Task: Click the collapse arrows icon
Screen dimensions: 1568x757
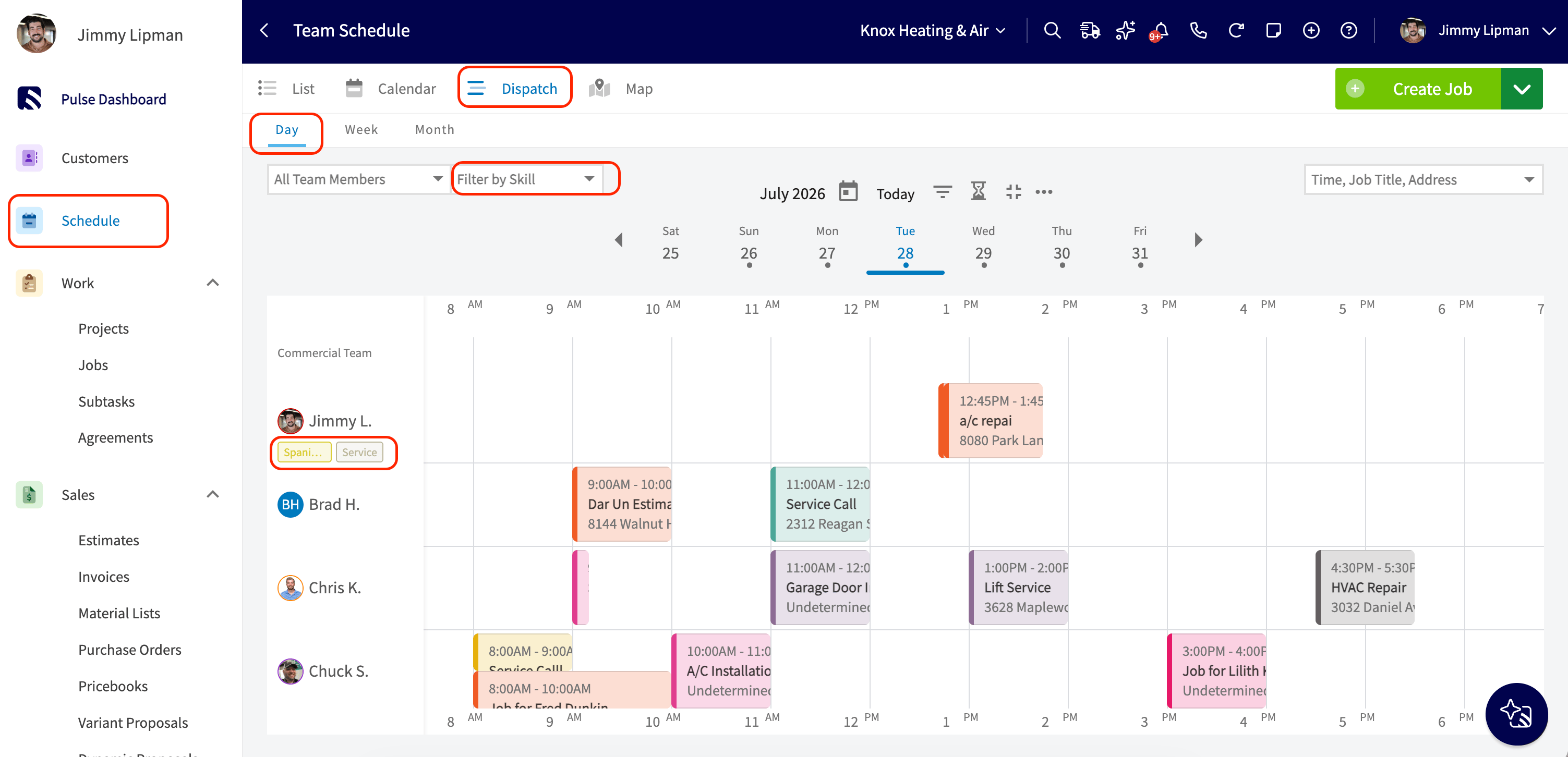Action: (1014, 192)
